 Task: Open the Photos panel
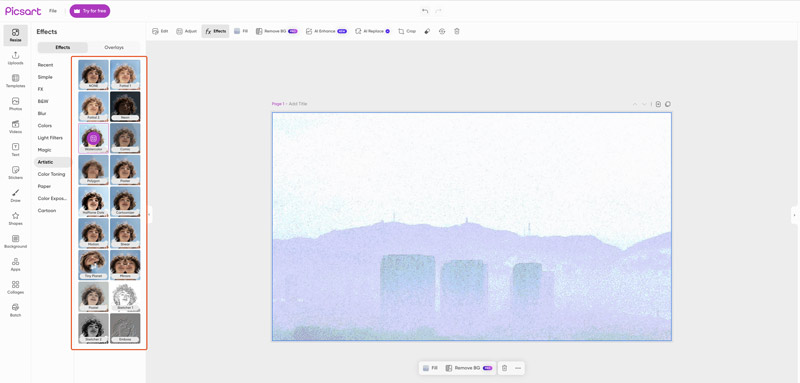(15, 104)
